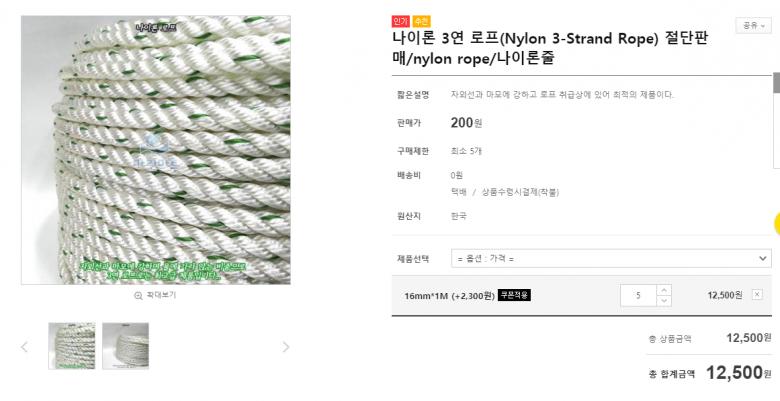The height and width of the screenshot is (401, 780).
Task: Open the 공유 share dropdown
Action: tap(753, 25)
